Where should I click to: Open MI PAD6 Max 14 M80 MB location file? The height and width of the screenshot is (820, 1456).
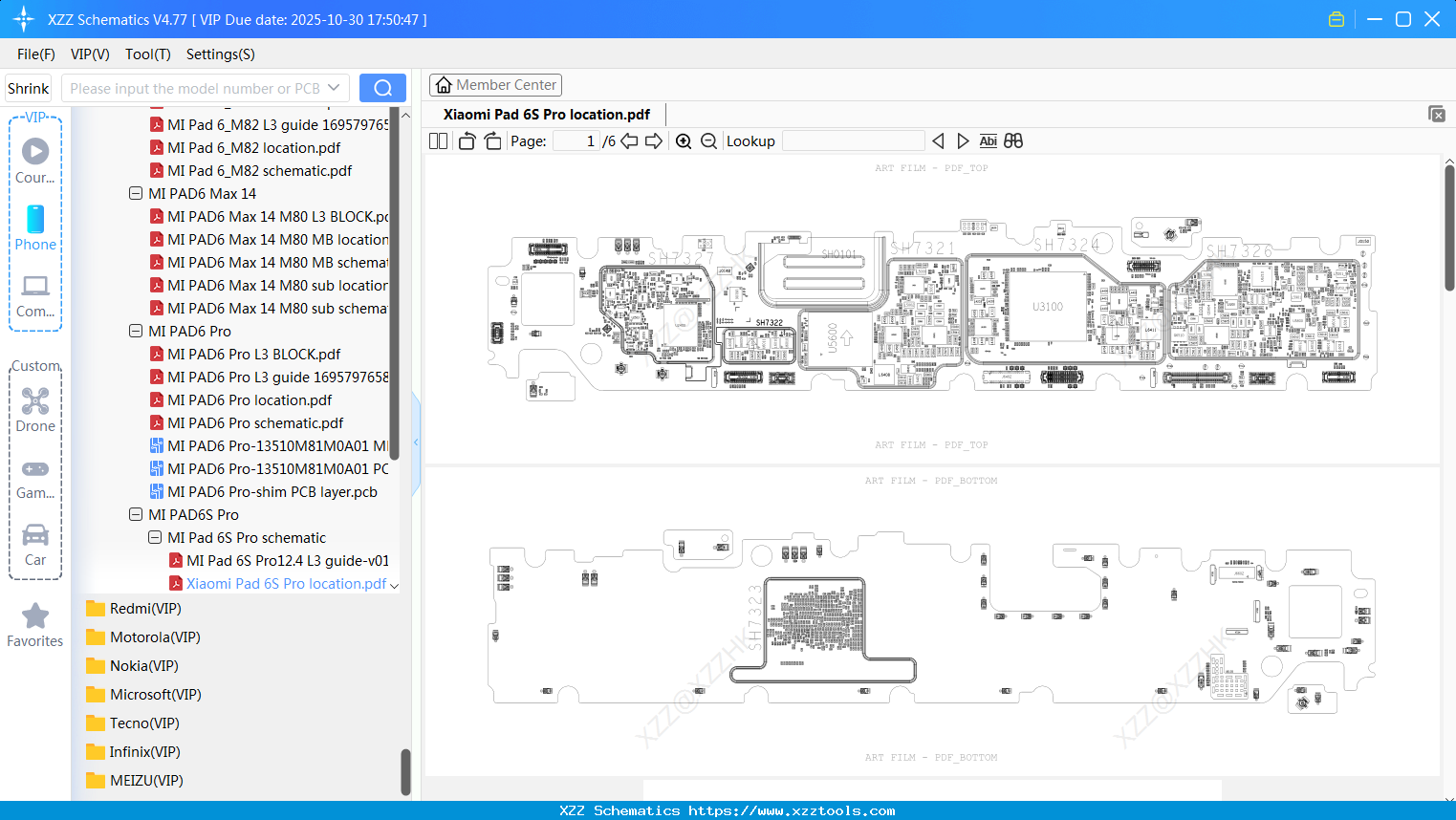point(270,240)
